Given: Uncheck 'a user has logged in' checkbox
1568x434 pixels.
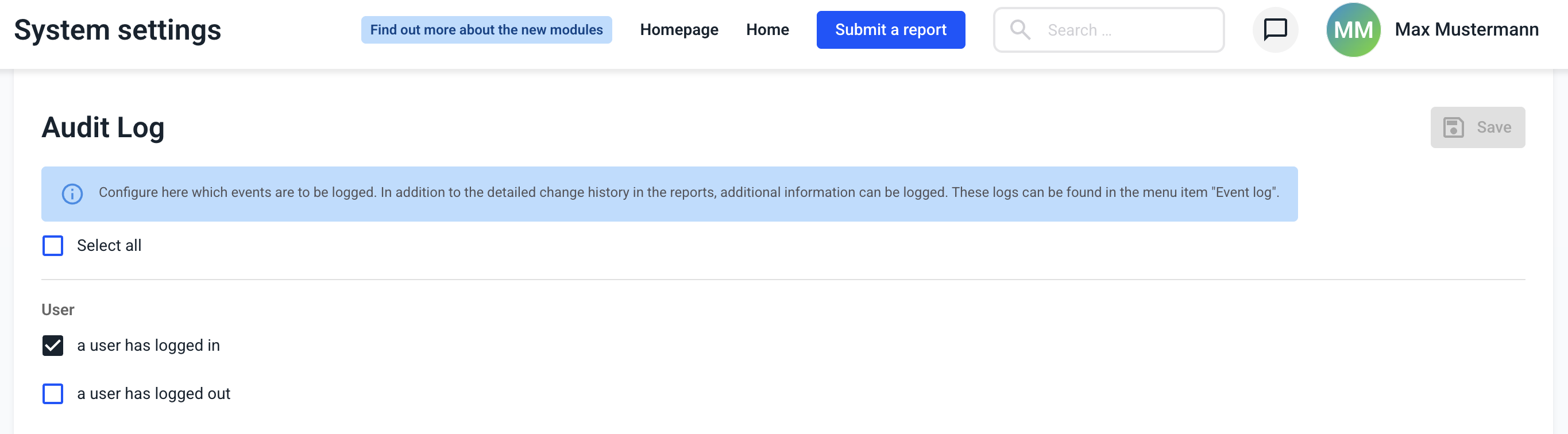Looking at the screenshot, I should click(x=53, y=346).
